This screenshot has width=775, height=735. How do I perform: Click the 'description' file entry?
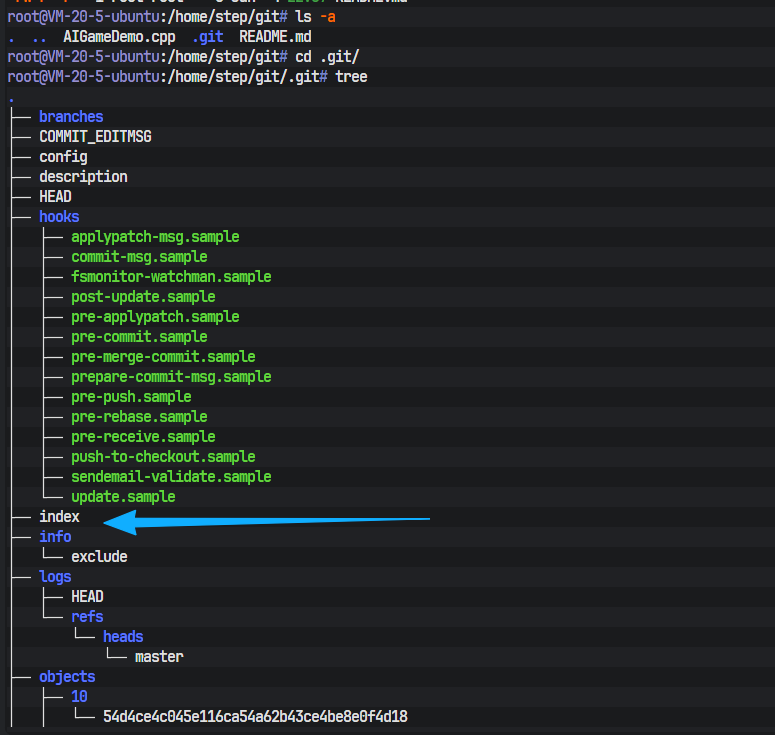click(84, 177)
